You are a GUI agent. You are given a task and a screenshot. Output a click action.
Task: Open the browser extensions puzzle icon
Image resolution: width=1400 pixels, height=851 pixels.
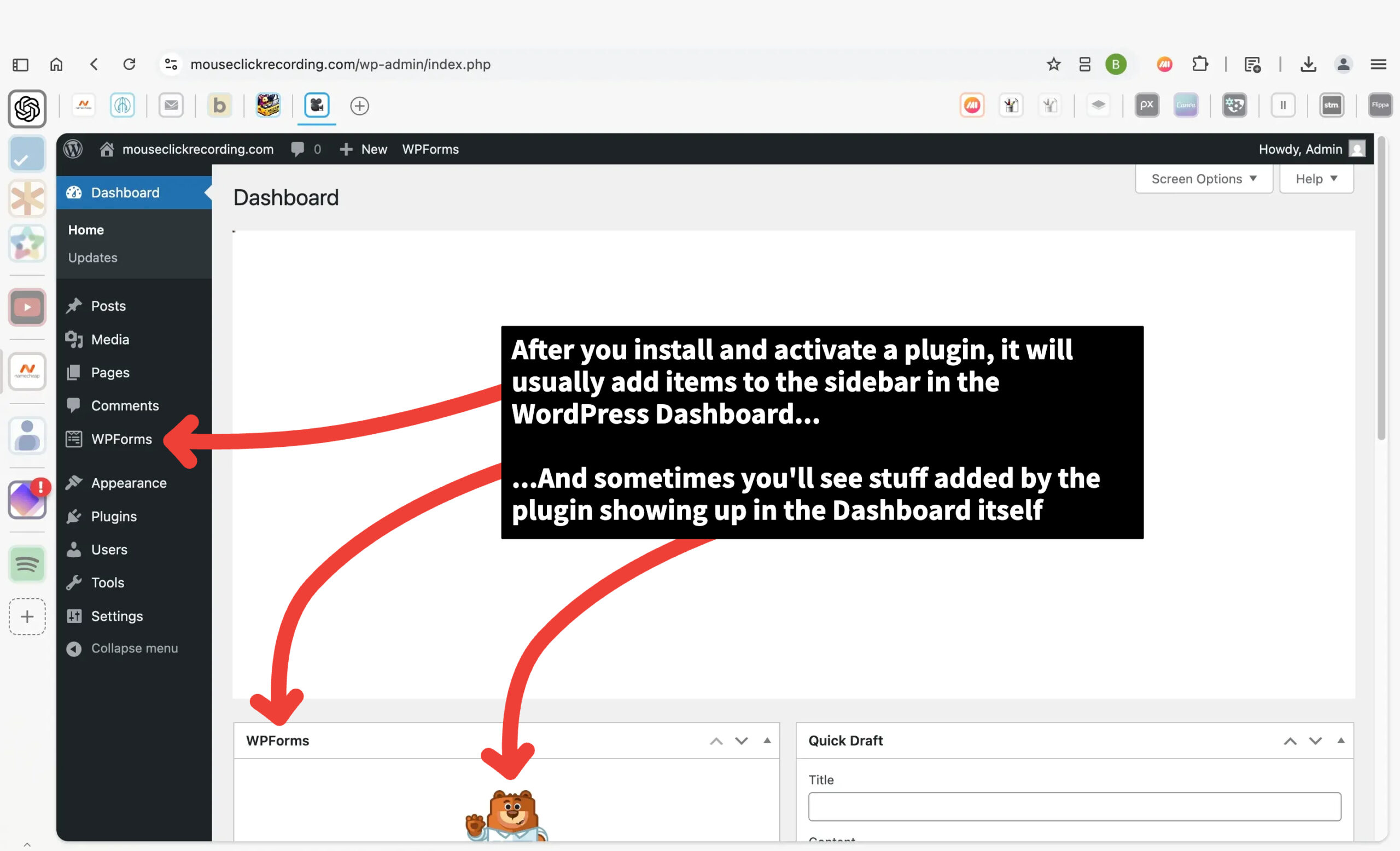(x=1199, y=64)
